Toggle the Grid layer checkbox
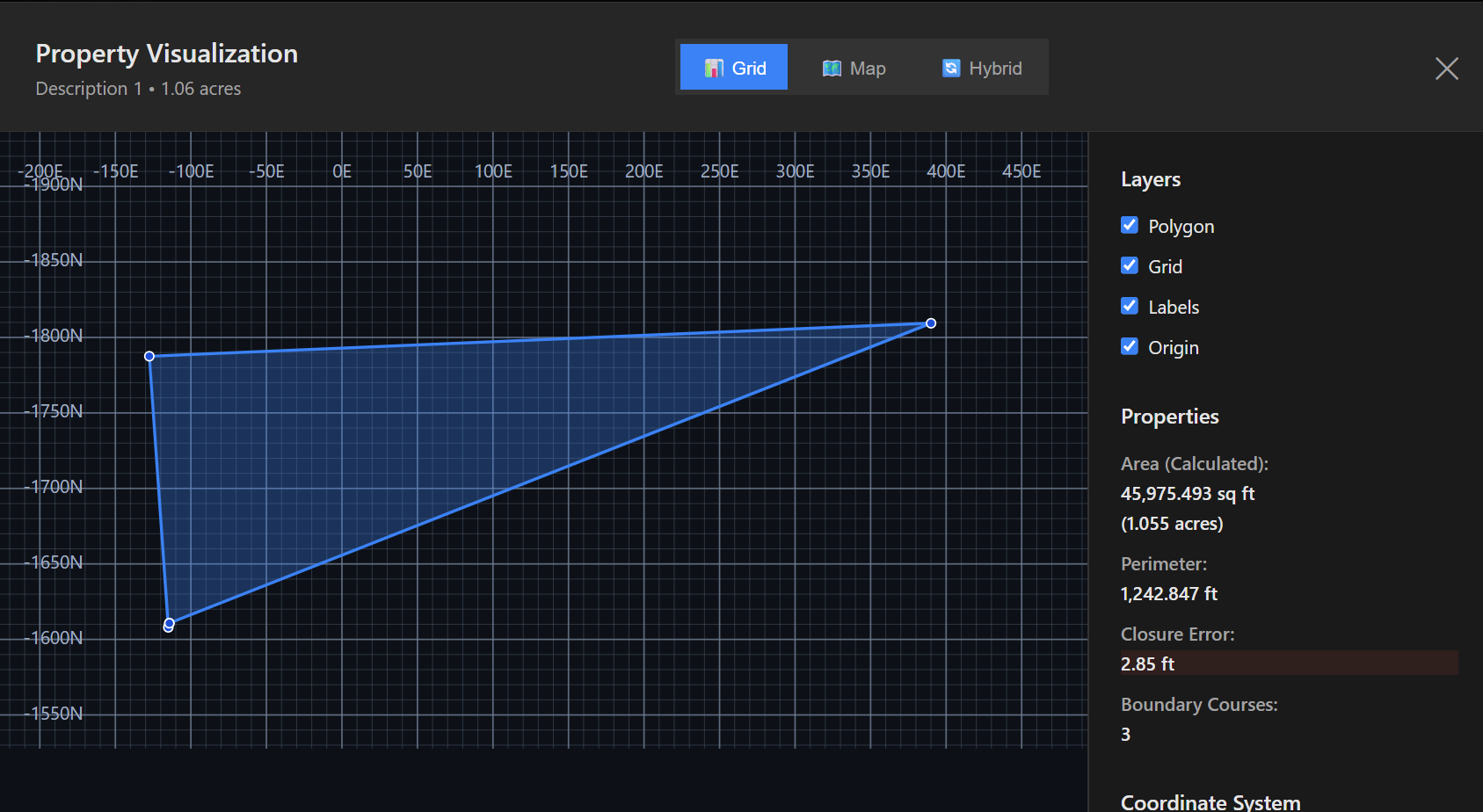 click(1130, 266)
